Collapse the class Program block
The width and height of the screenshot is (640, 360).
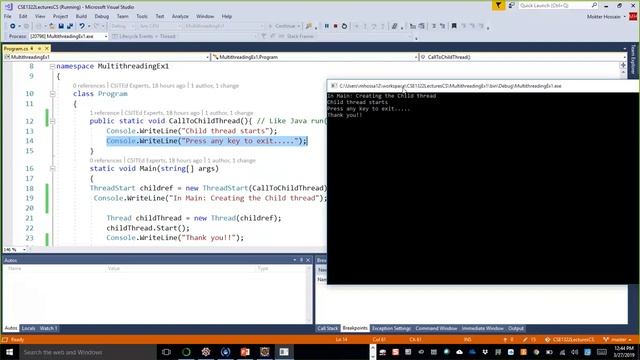tap(52, 94)
